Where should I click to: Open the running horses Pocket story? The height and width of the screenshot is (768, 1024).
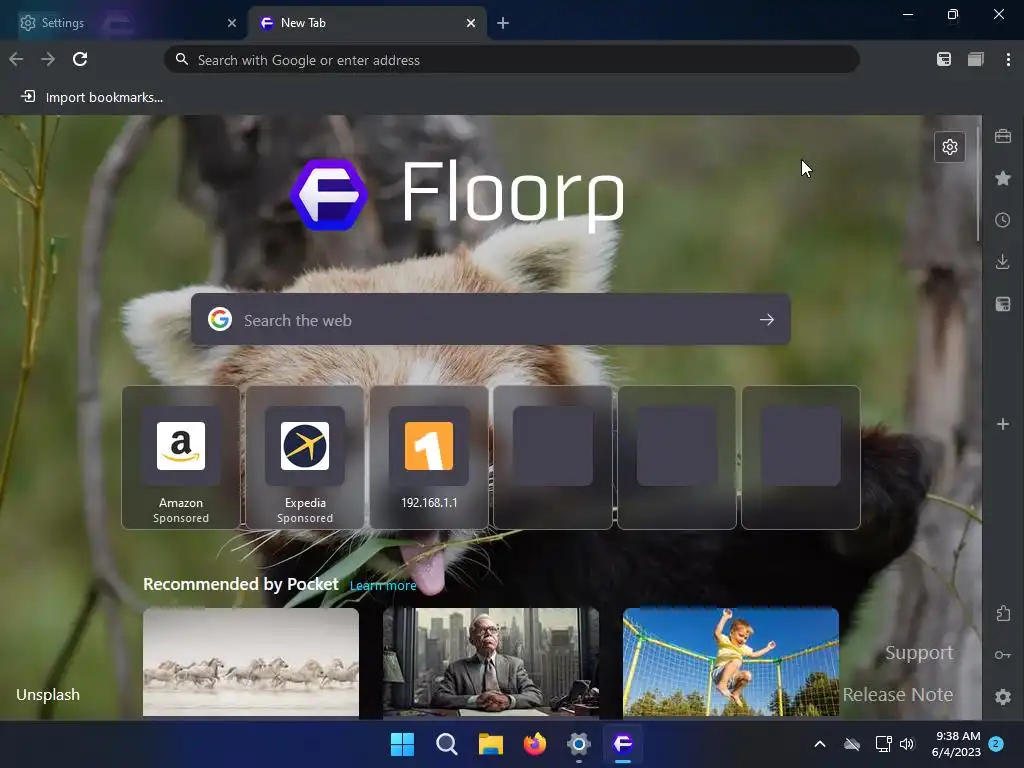(251, 662)
